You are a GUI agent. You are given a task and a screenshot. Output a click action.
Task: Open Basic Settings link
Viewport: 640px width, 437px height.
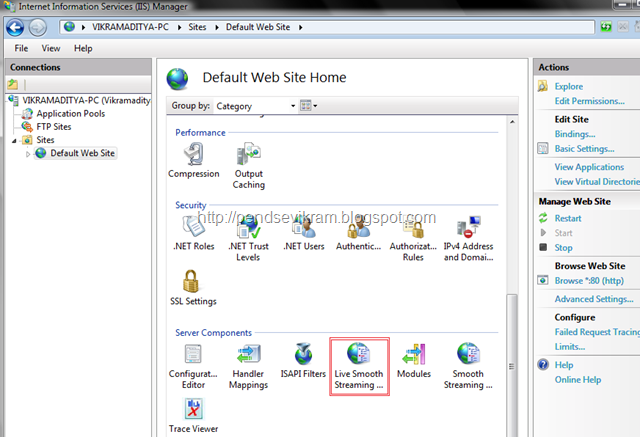584,149
